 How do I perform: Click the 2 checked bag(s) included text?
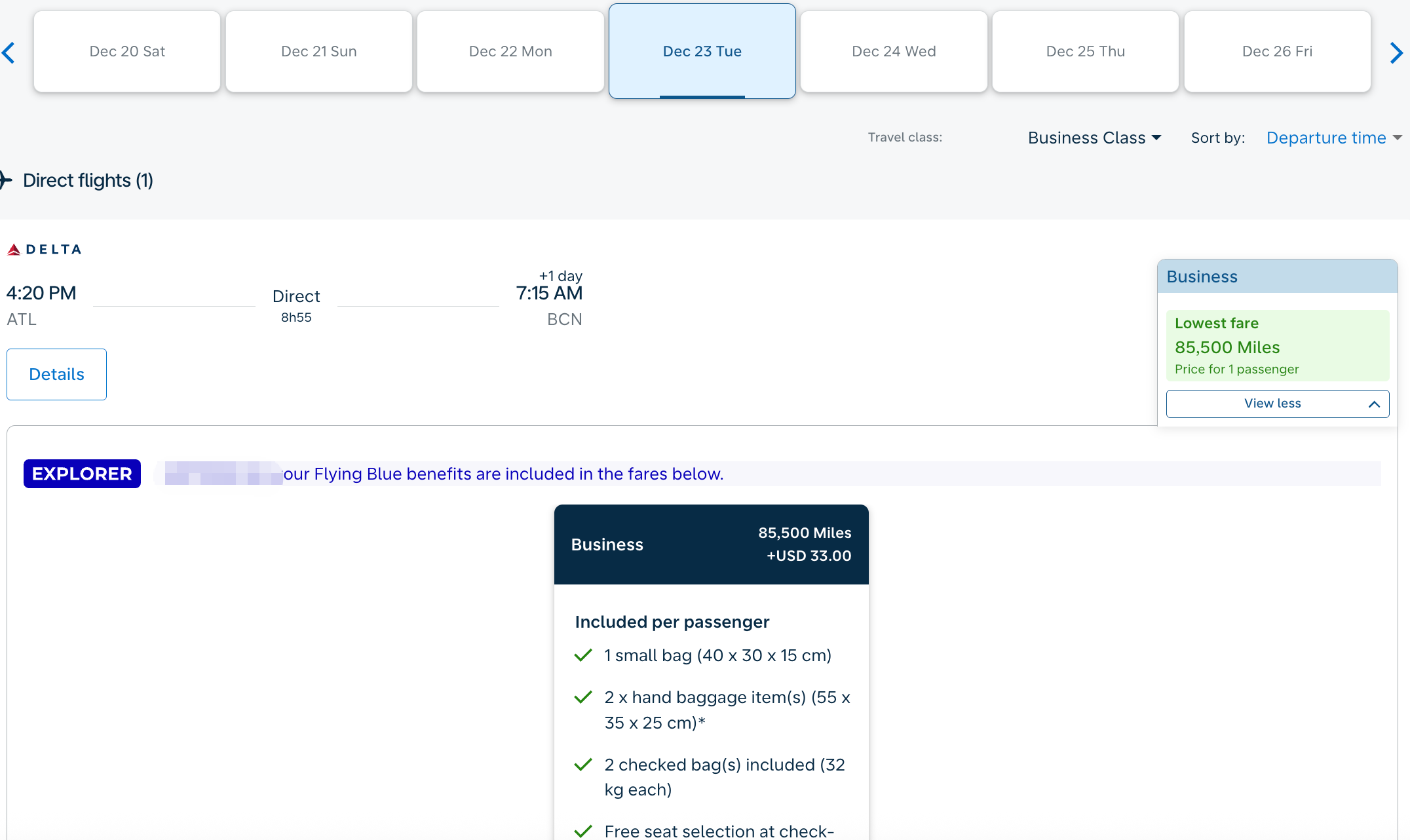pos(725,777)
